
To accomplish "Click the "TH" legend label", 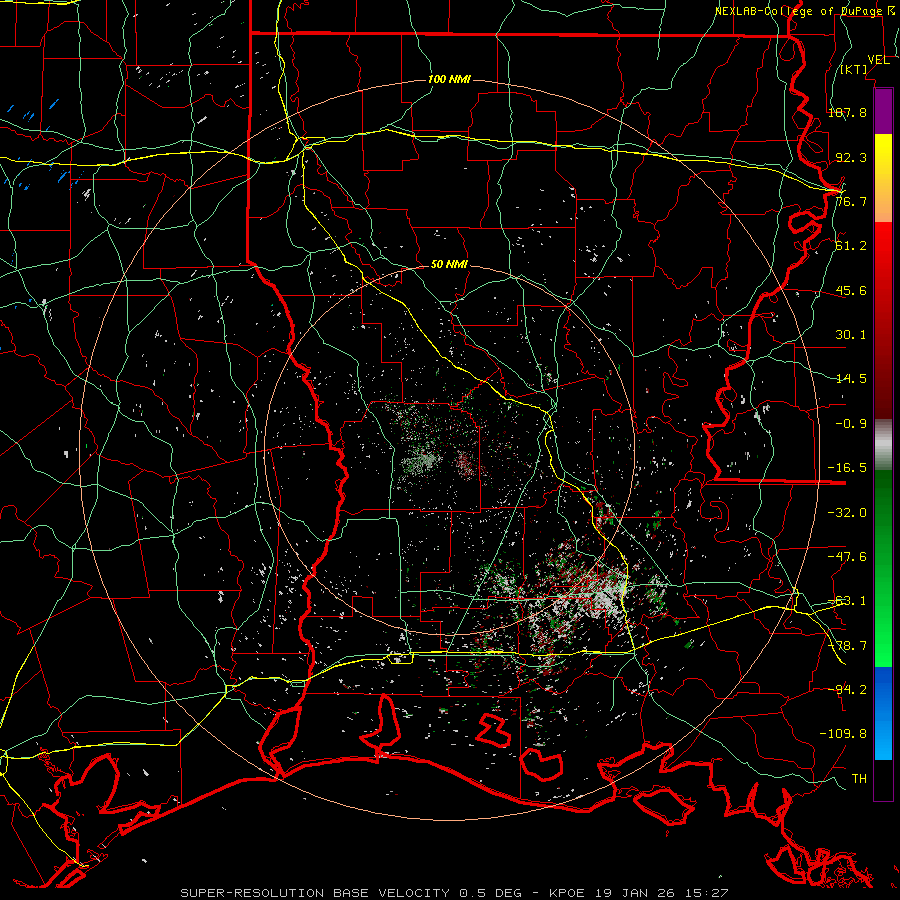I will 859,779.
